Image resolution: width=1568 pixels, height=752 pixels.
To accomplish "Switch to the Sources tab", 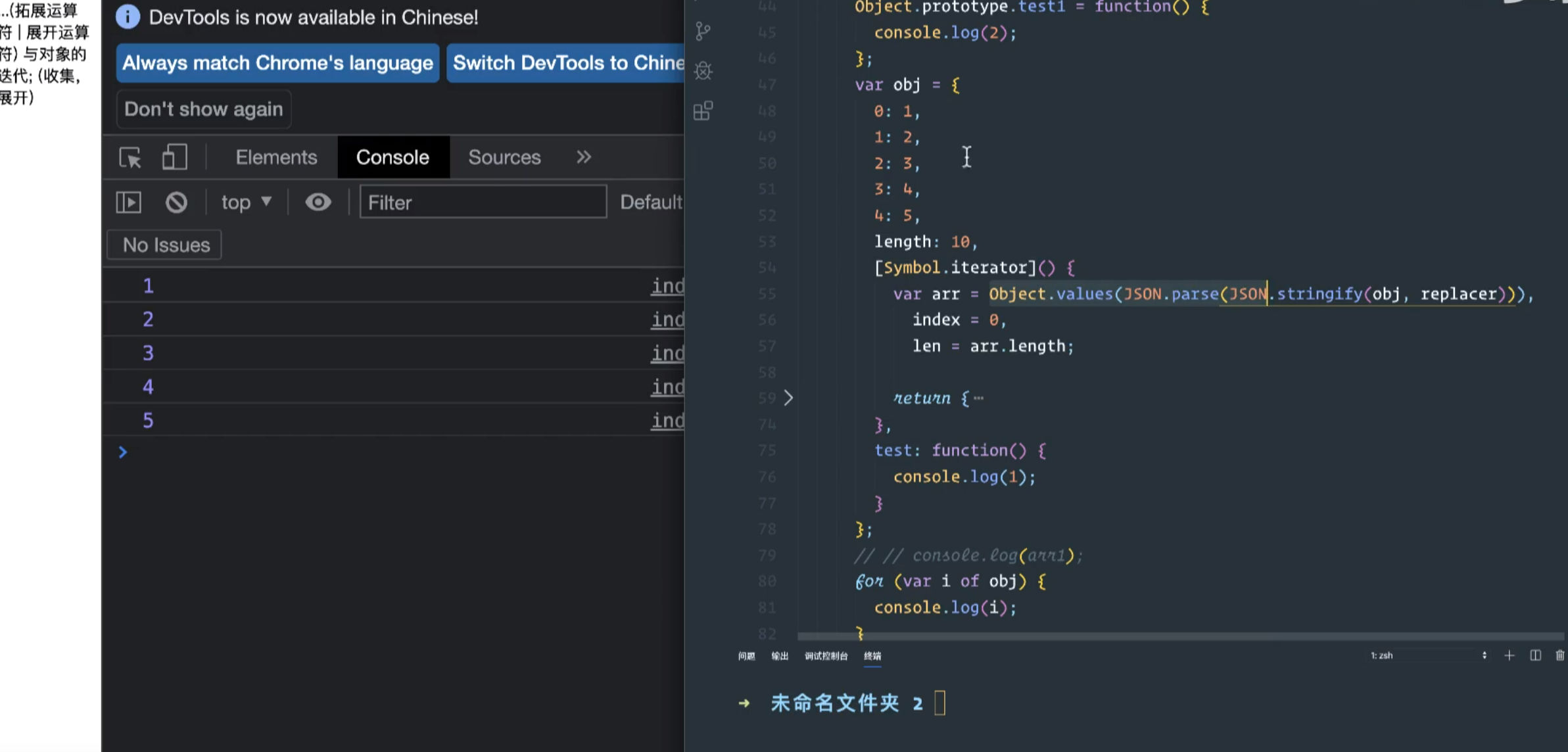I will coord(504,157).
